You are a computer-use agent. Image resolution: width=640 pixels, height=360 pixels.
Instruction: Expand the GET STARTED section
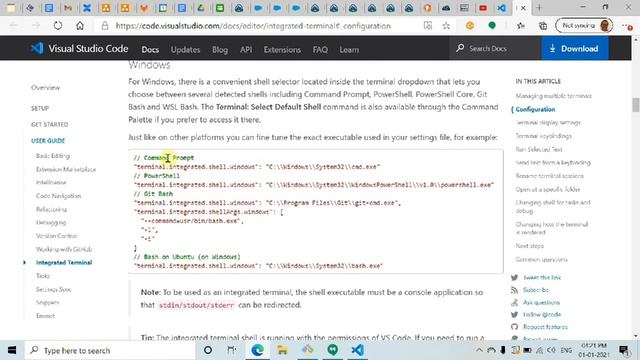coord(50,124)
